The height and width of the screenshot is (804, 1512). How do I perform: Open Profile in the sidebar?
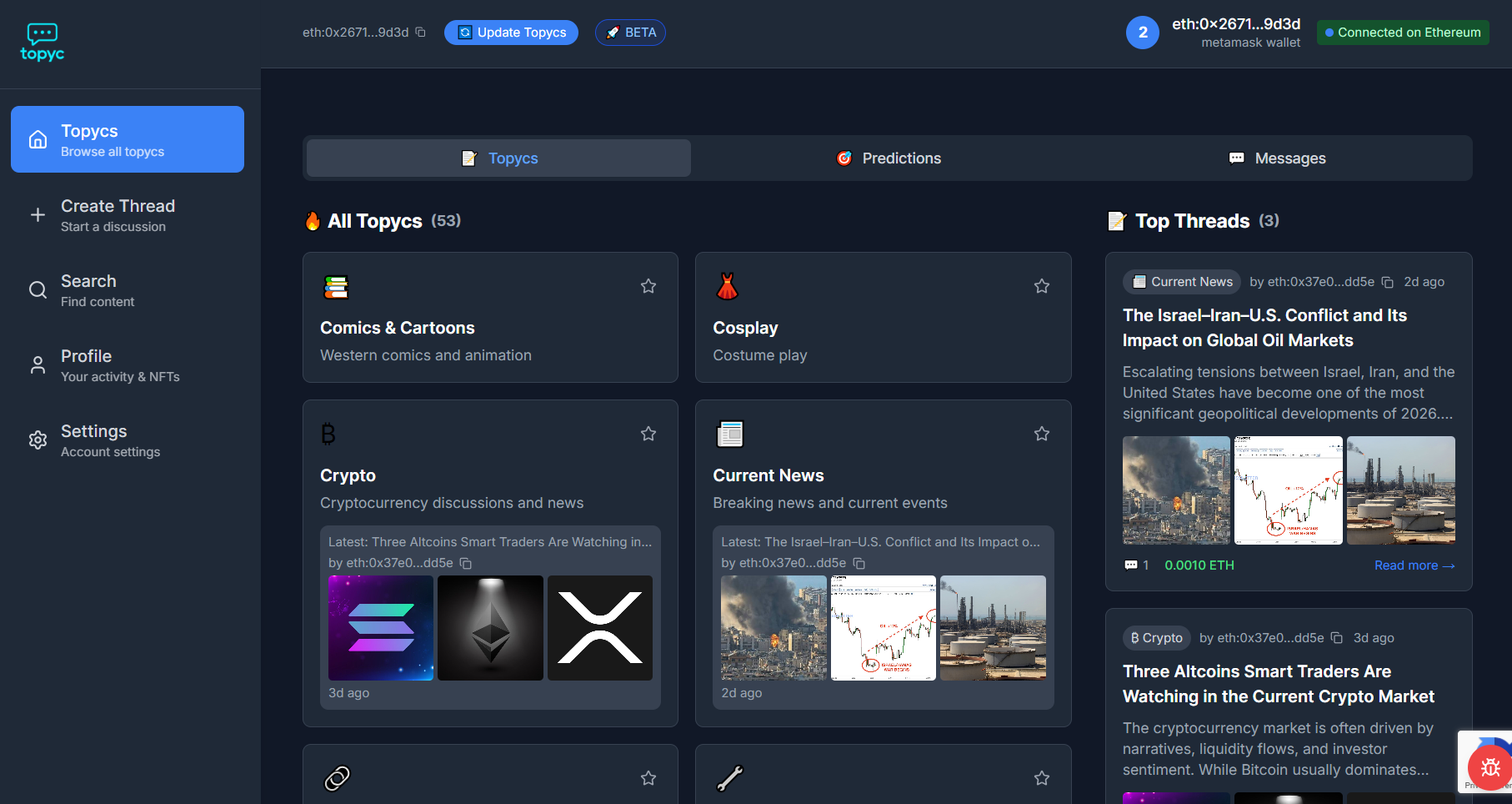pyautogui.click(x=128, y=364)
